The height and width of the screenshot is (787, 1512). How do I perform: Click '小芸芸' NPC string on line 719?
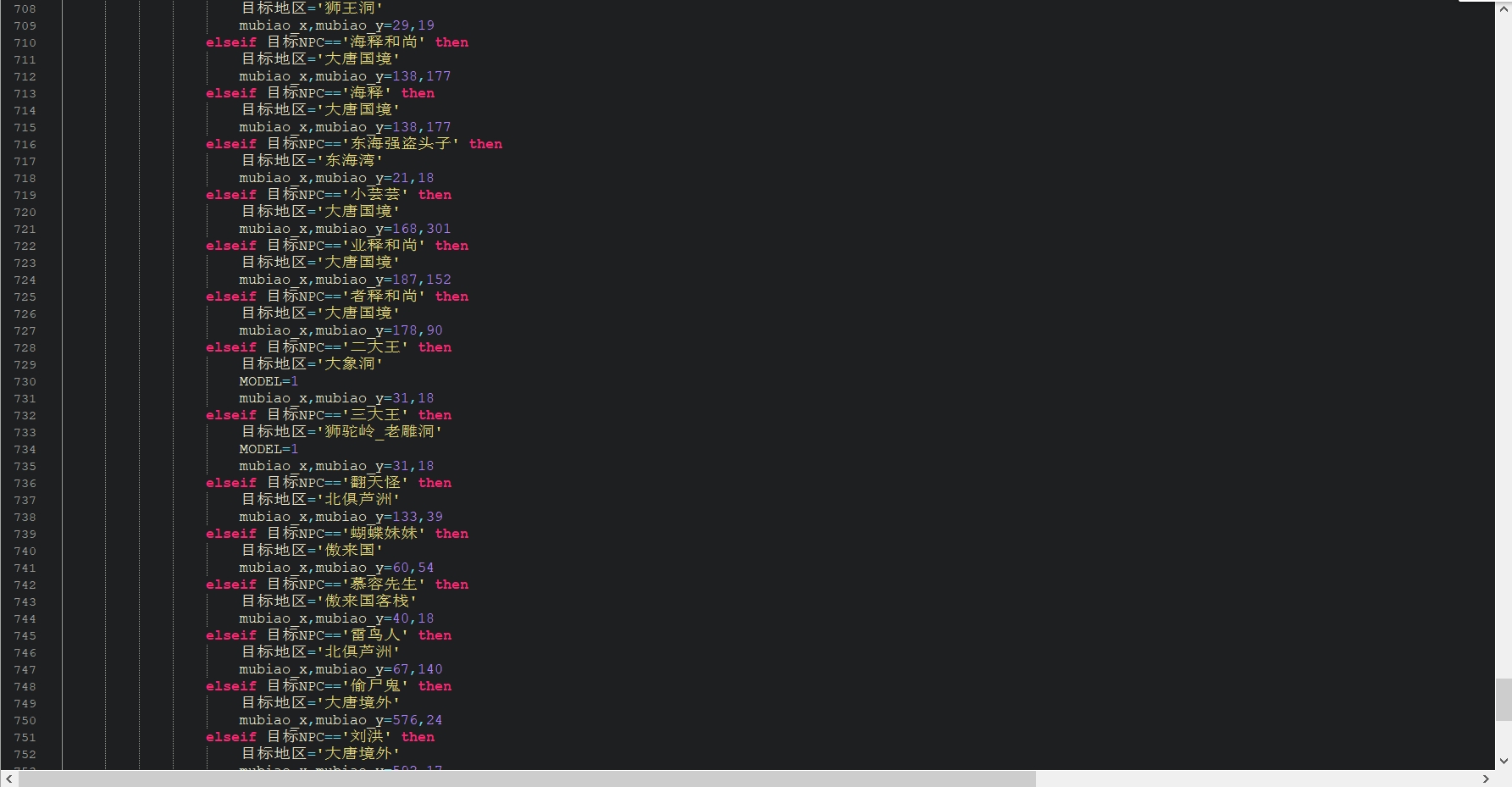tap(375, 195)
